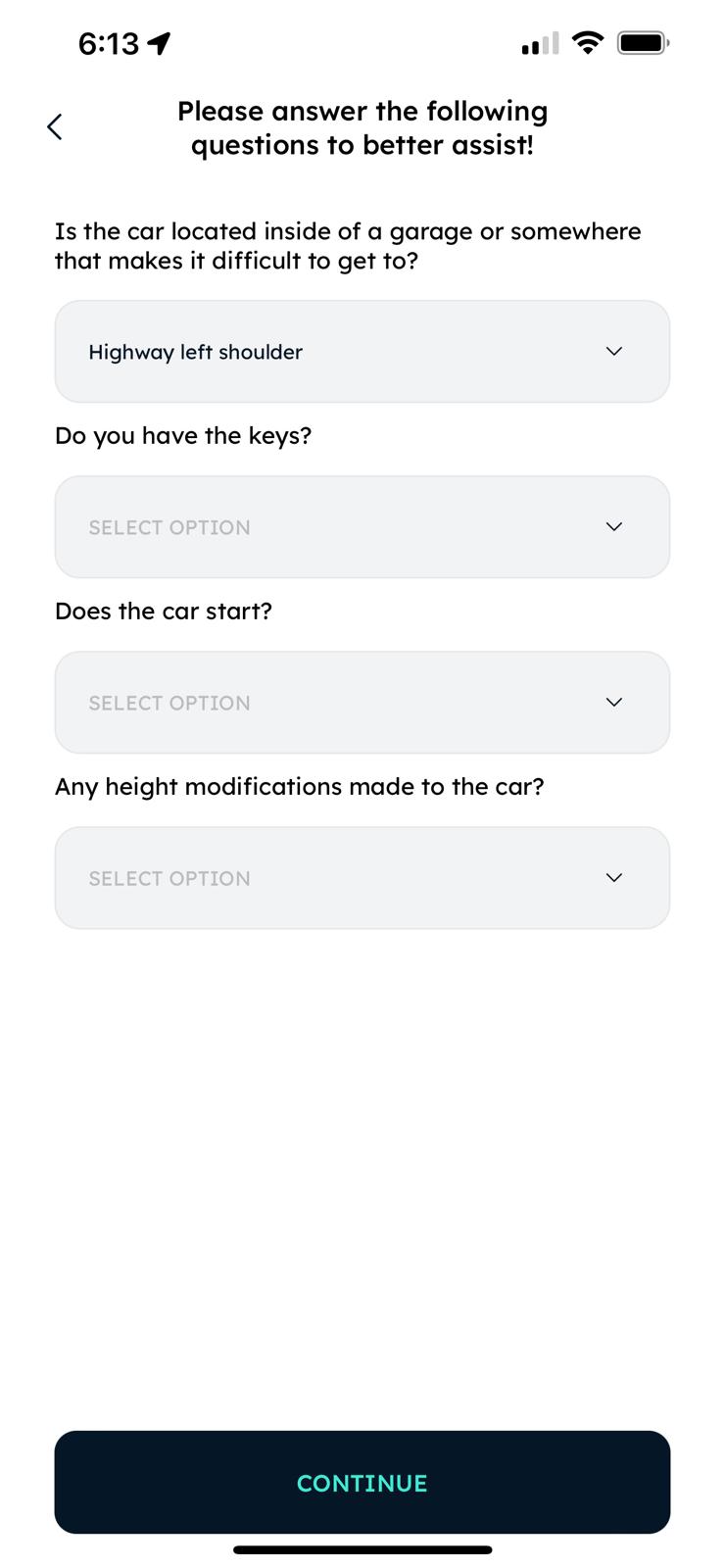Tap the 'Does the car start?' label
The width and height of the screenshot is (725, 1568).
164,612
